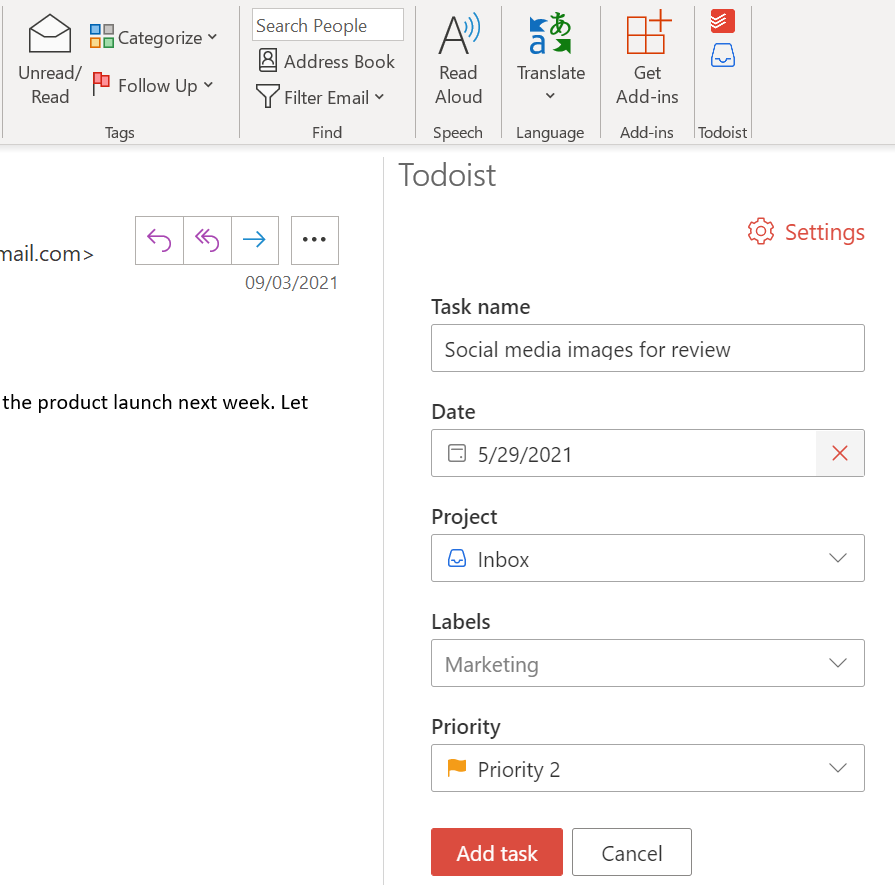Expand the Project dropdown showing Inbox

coord(837,558)
